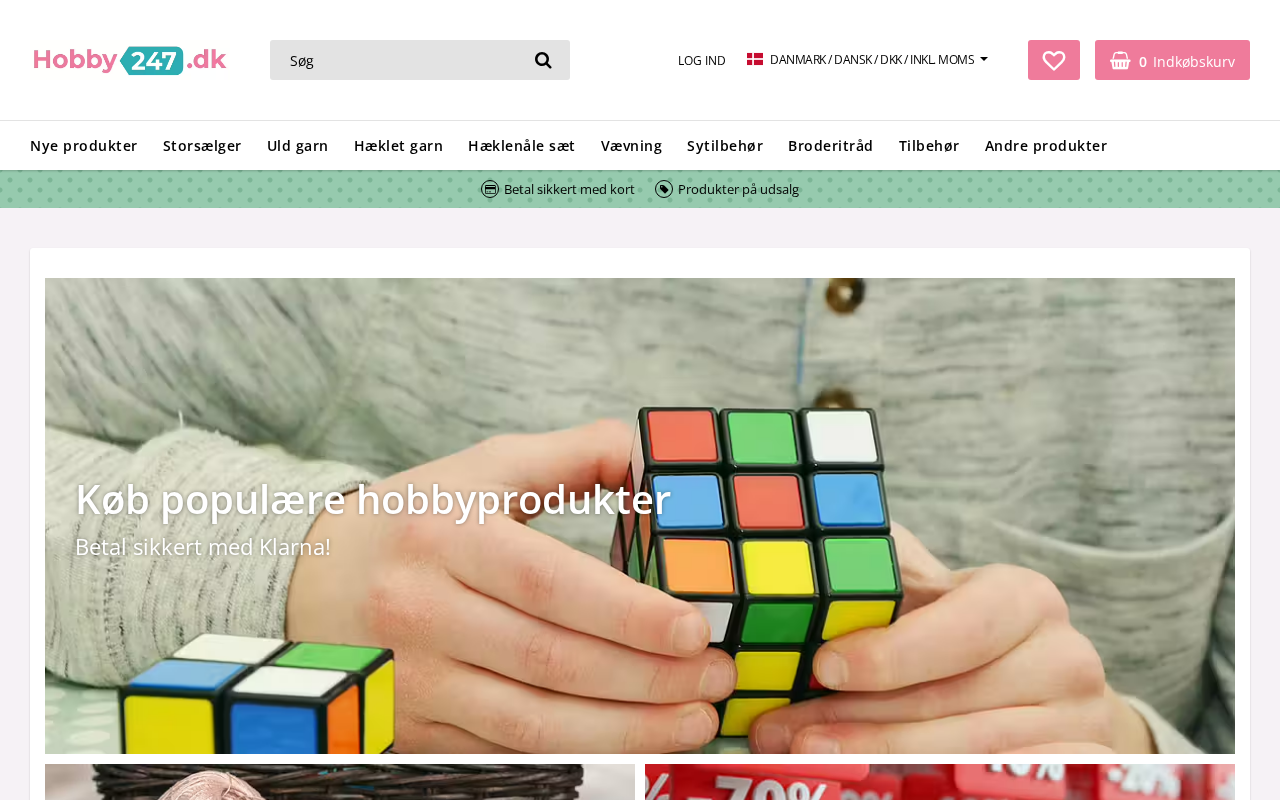This screenshot has width=1280, height=800.
Task: Click the Danish flag icon
Action: pos(755,59)
